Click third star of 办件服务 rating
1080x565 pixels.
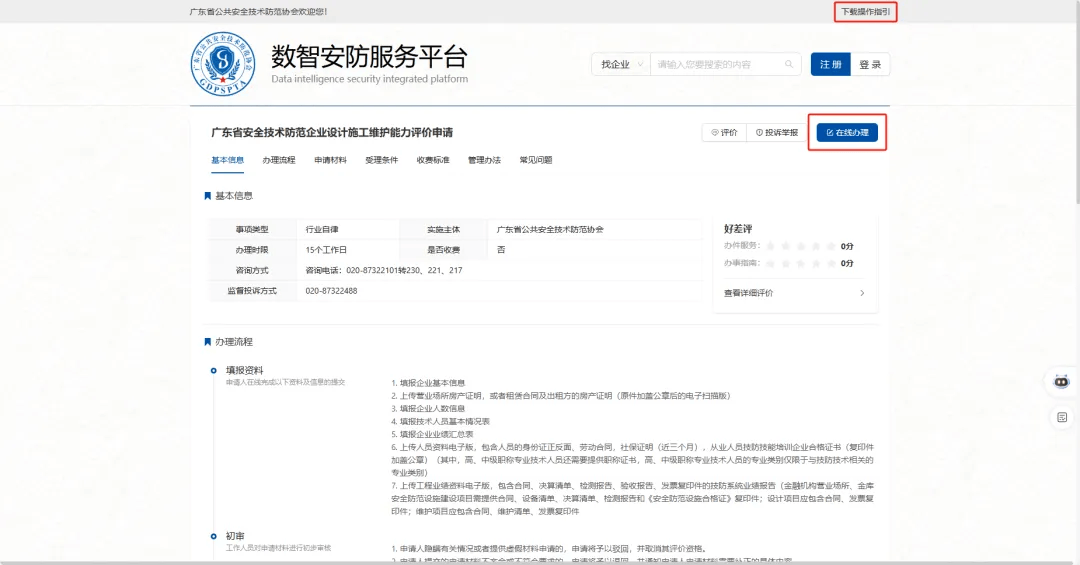pos(801,246)
